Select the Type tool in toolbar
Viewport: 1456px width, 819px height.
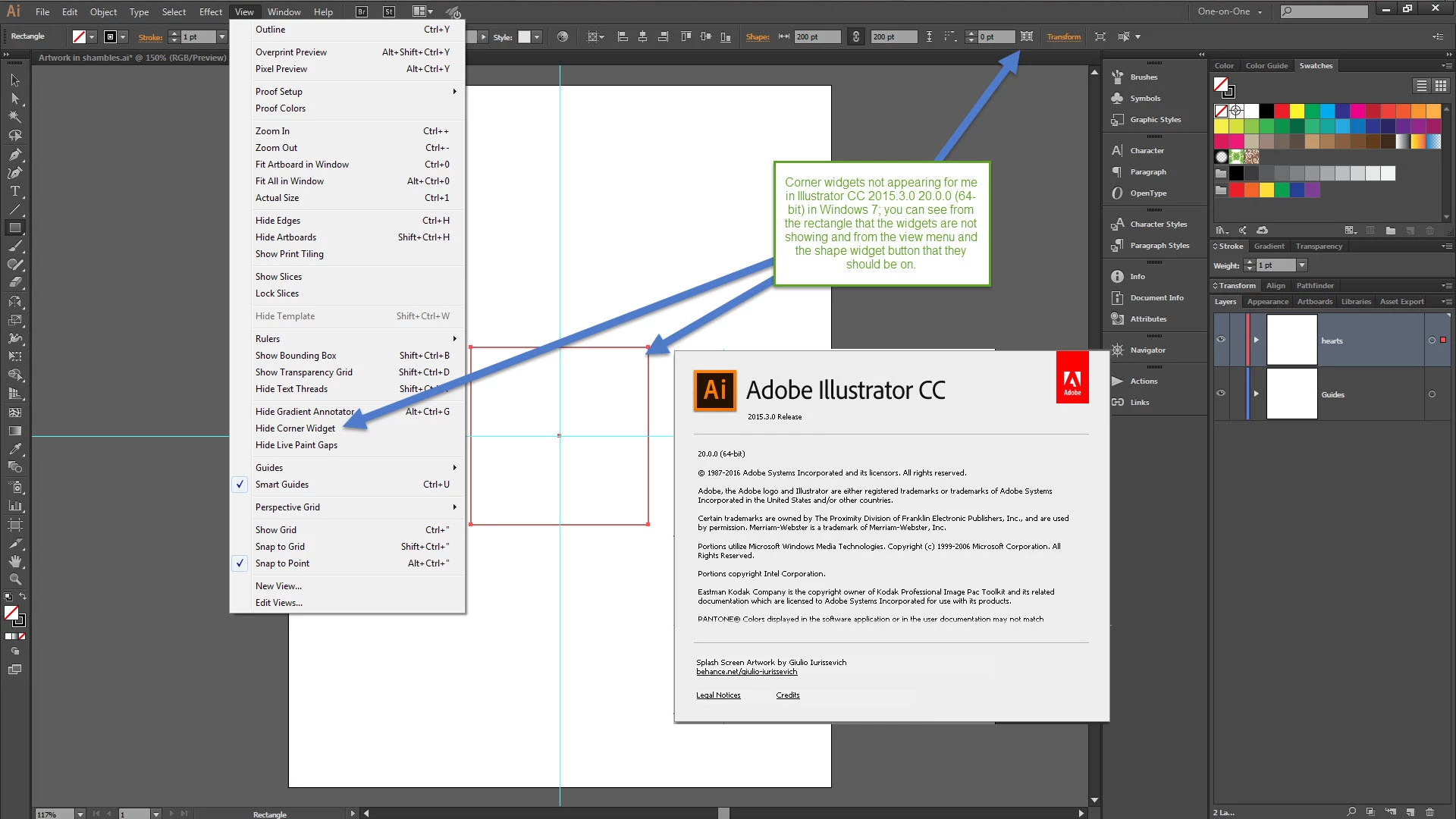pos(14,191)
